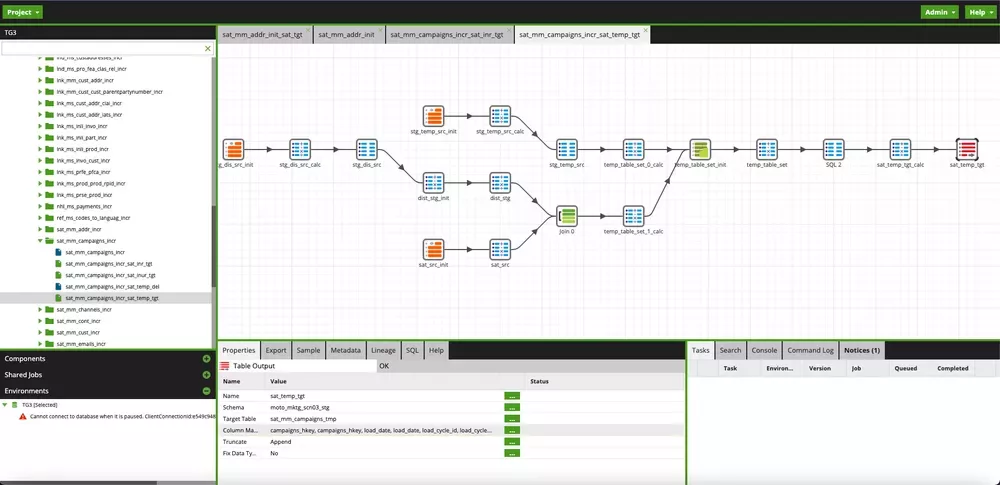Image resolution: width=1000 pixels, height=485 pixels.
Task: Click the sat_mm_campaigns_incr folder icon
Action: pos(49,241)
